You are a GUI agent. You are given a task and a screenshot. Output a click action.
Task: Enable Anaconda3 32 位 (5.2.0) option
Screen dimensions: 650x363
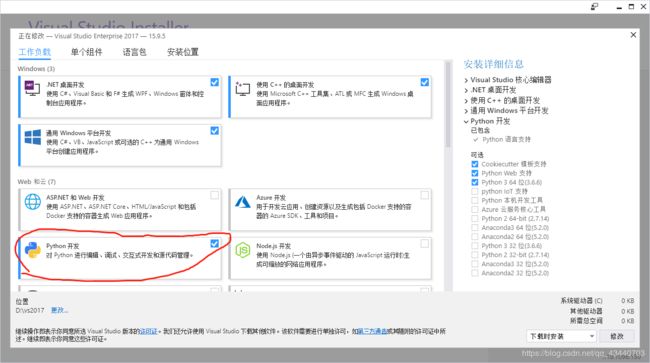pos(475,264)
